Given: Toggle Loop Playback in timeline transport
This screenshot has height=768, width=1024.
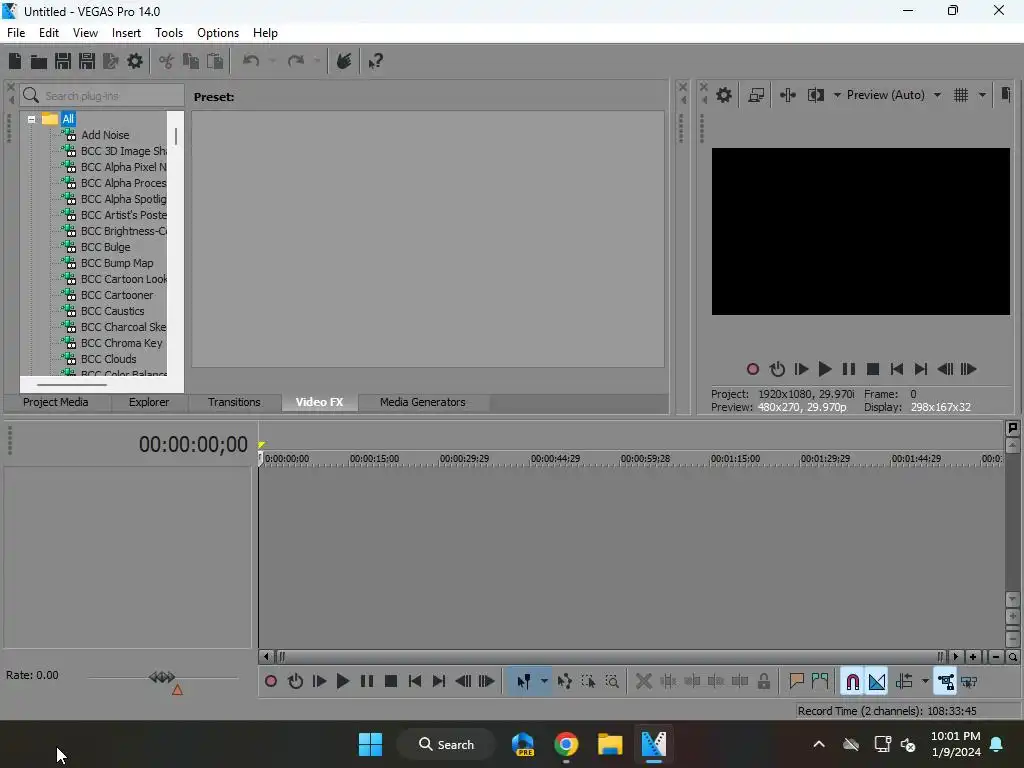Looking at the screenshot, I should pos(295,682).
